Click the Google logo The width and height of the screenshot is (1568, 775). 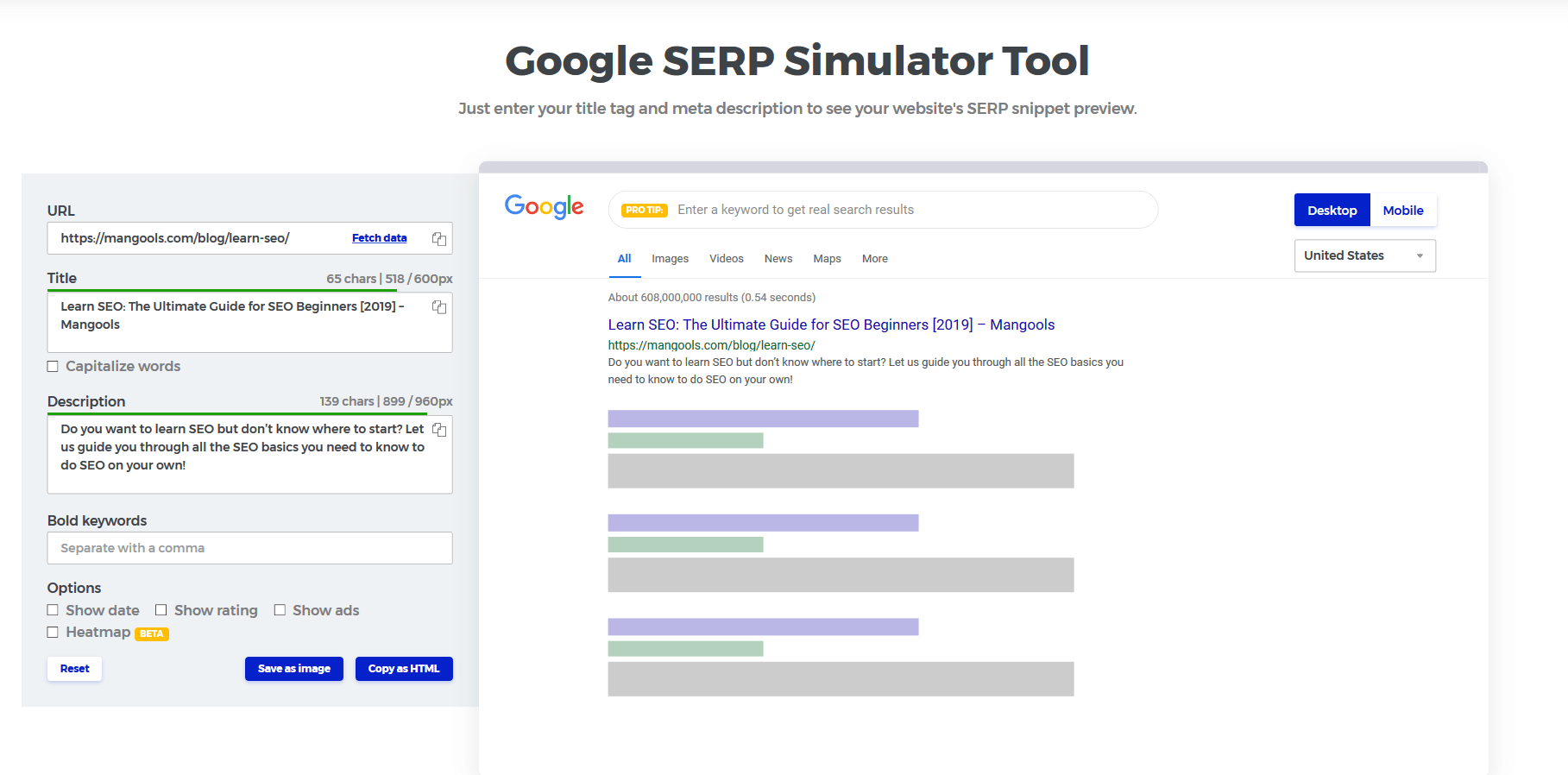coord(544,207)
